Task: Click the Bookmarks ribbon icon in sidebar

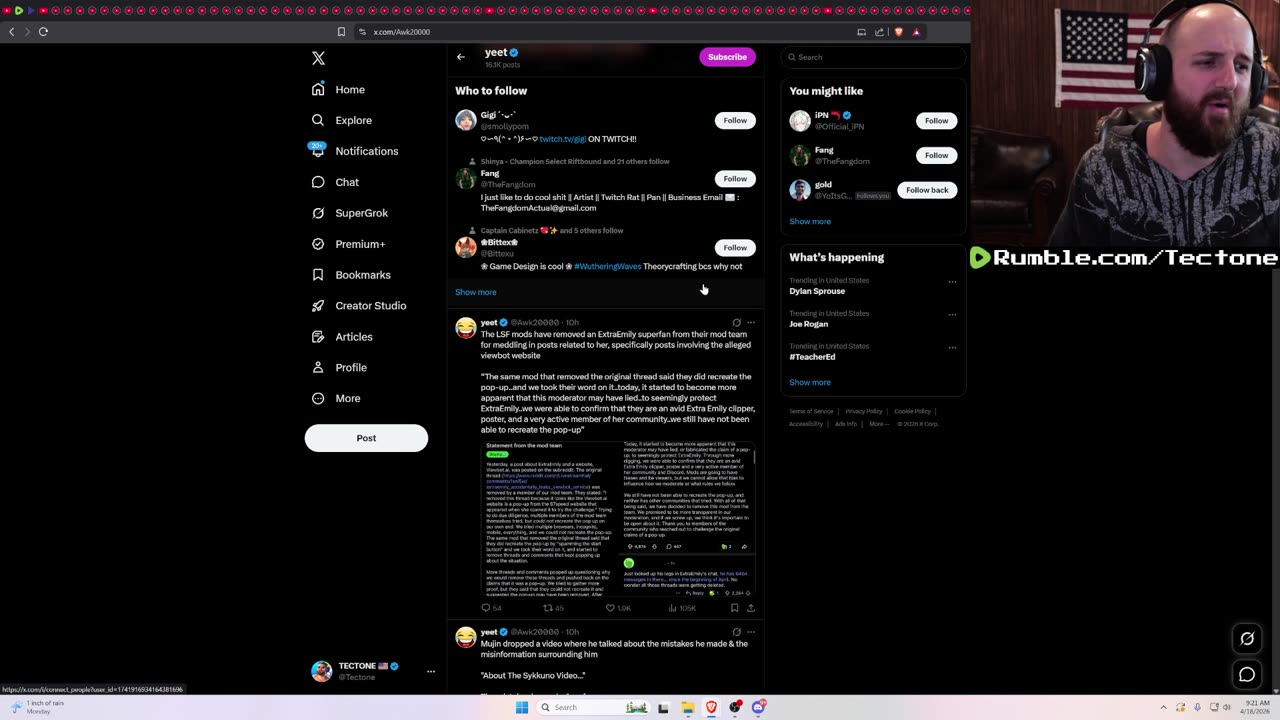Action: click(318, 275)
